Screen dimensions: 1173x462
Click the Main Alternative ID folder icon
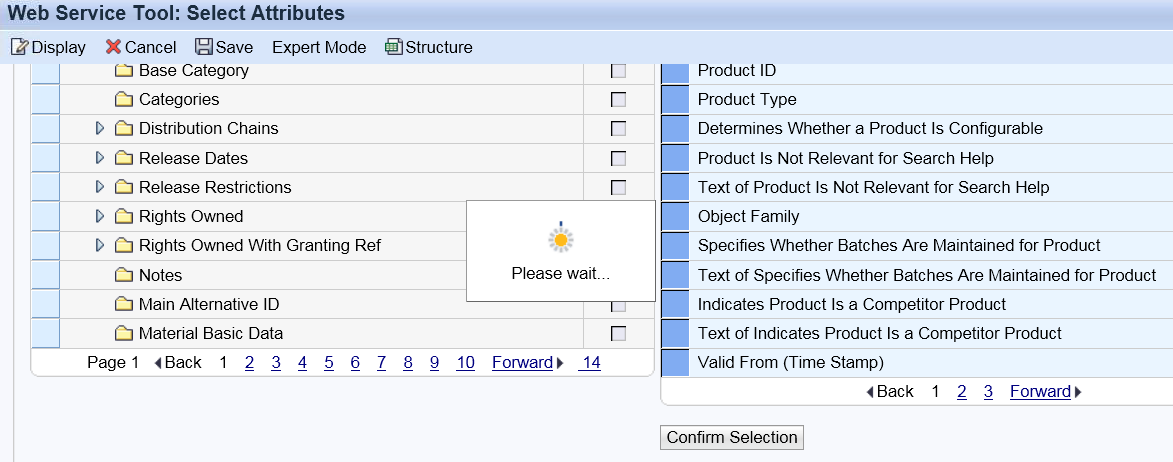(x=124, y=304)
